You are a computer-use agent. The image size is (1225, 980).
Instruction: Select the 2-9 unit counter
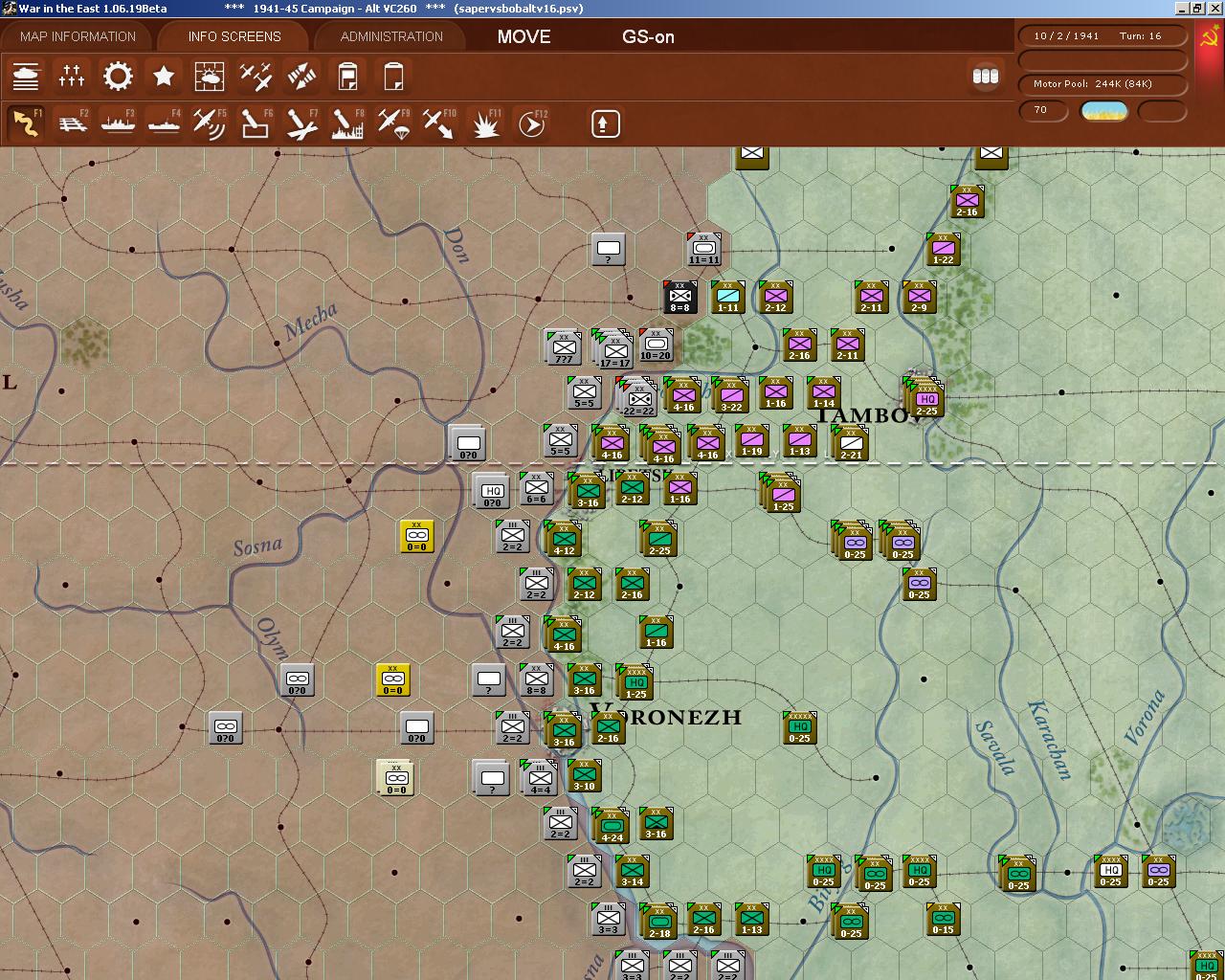pos(919,297)
